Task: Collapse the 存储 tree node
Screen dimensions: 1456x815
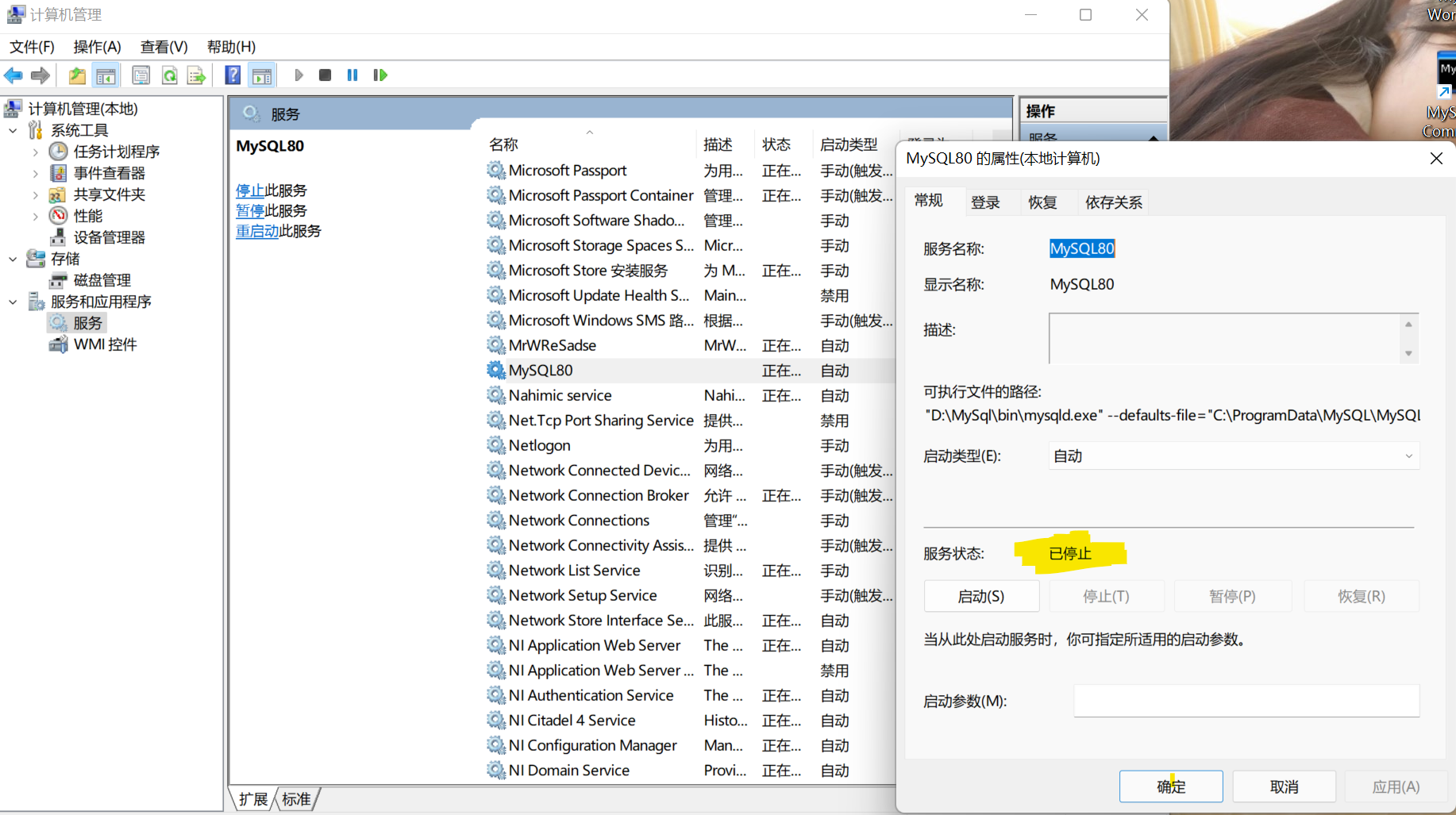Action: click(x=13, y=259)
